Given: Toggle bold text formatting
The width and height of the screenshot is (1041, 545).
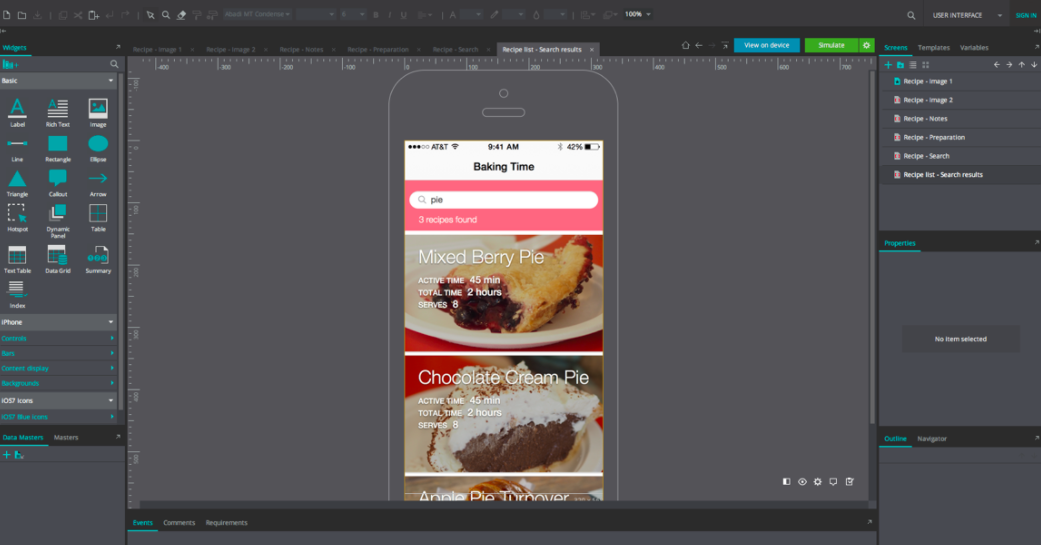Looking at the screenshot, I should pos(376,15).
